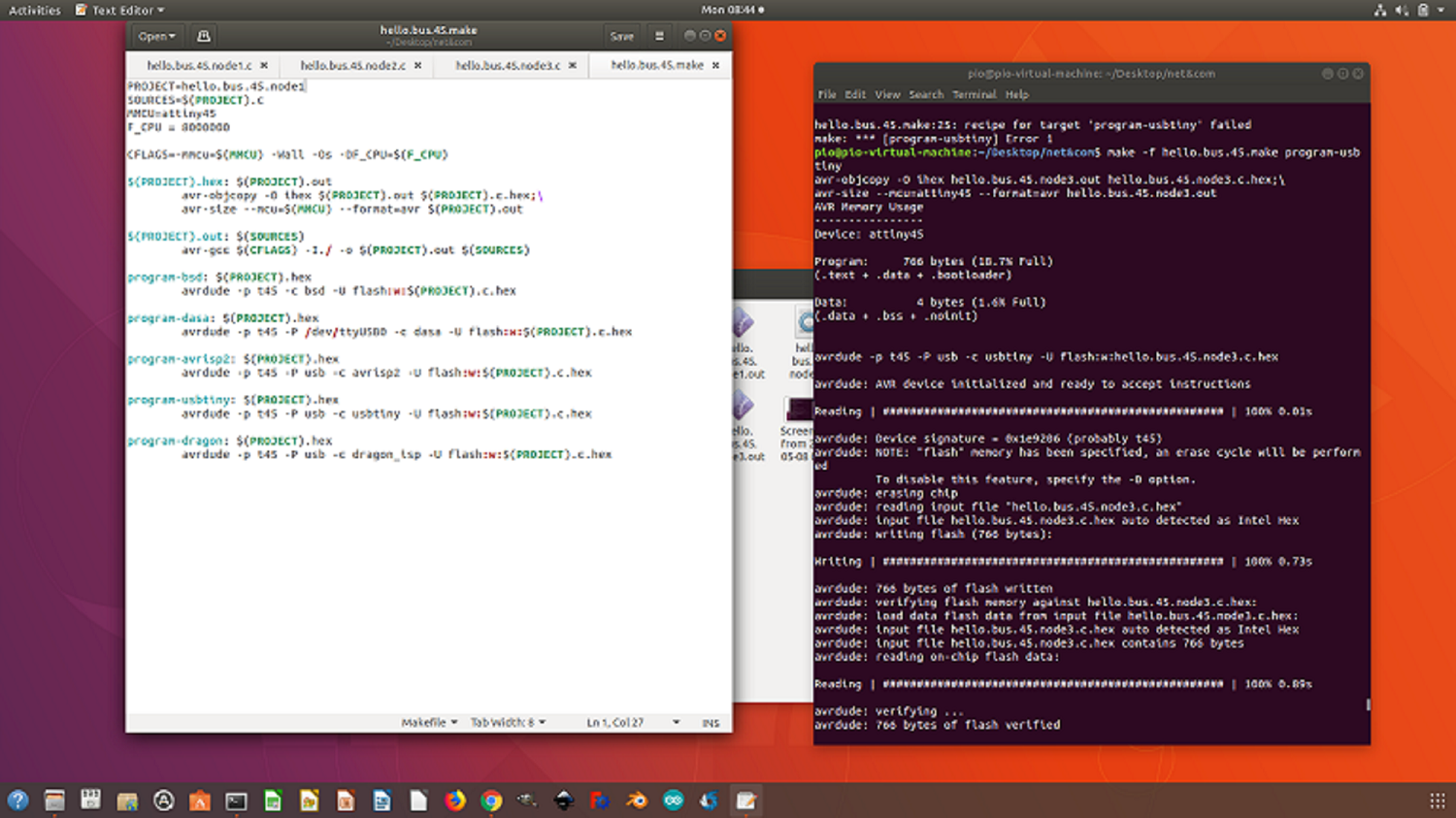Open the battery icon in top bar
Image resolution: width=1456 pixels, height=818 pixels.
coord(1423,10)
